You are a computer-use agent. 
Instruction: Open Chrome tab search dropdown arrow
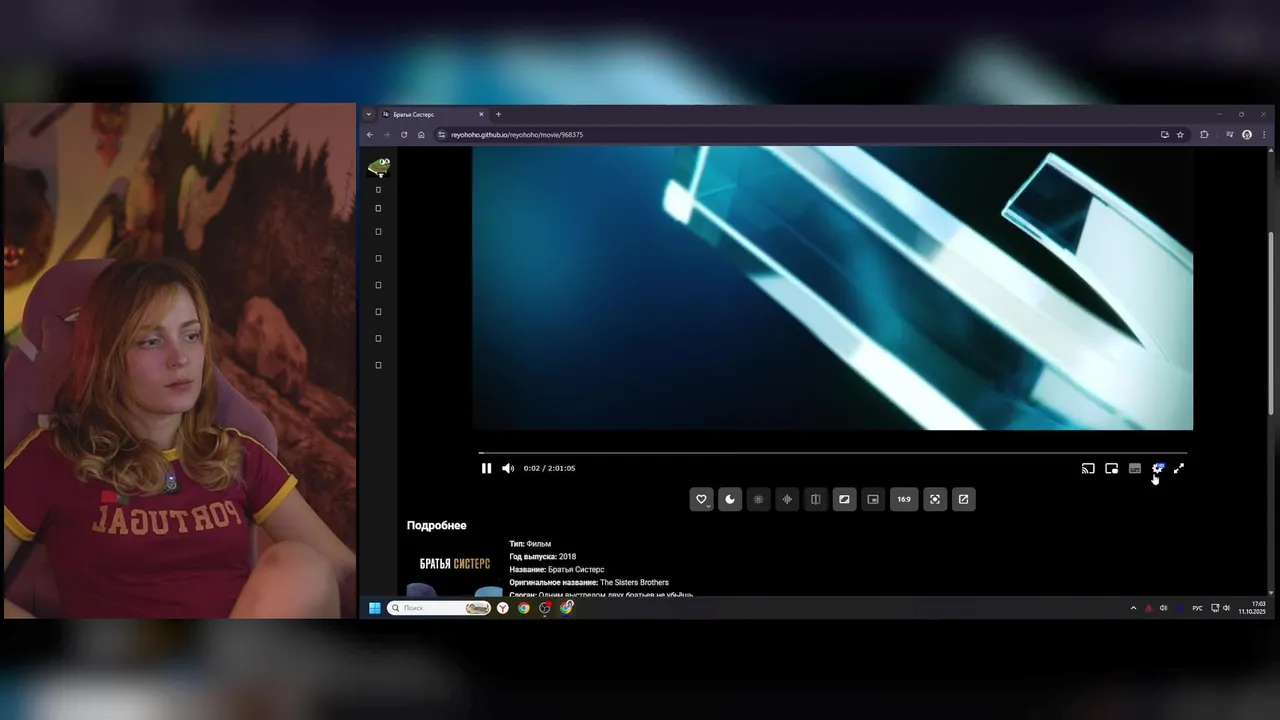coord(368,114)
